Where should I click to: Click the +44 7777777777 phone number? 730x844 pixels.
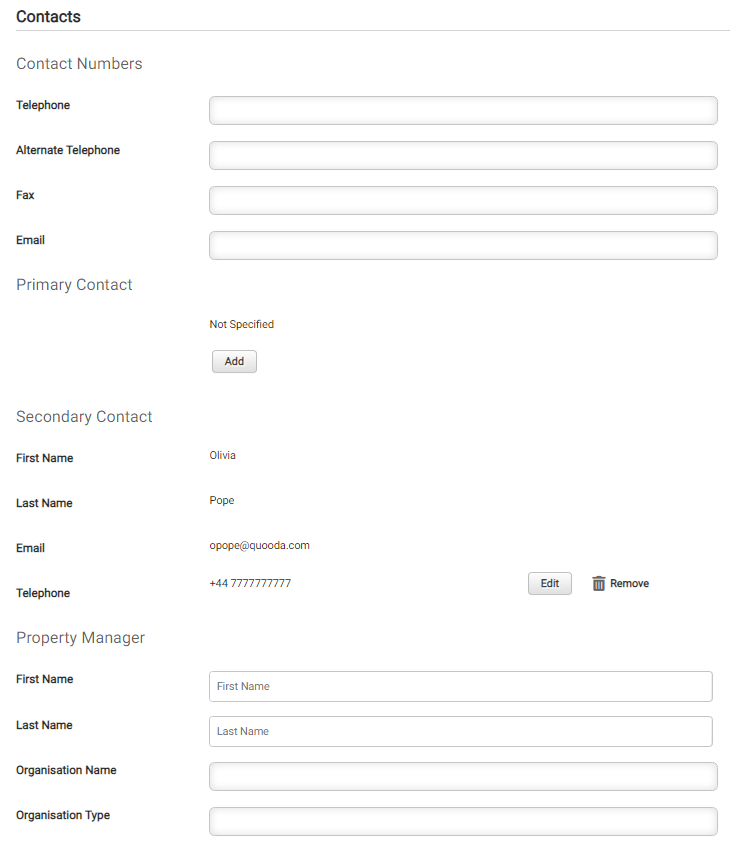pyautogui.click(x=250, y=583)
